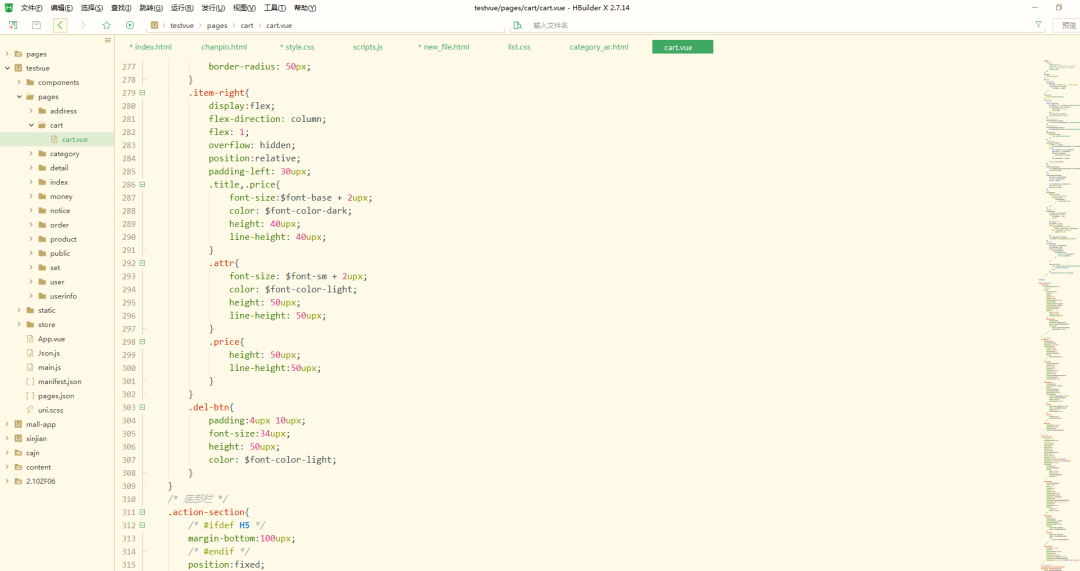
Task: Click the pages.json bracket icon
Action: click(30, 395)
